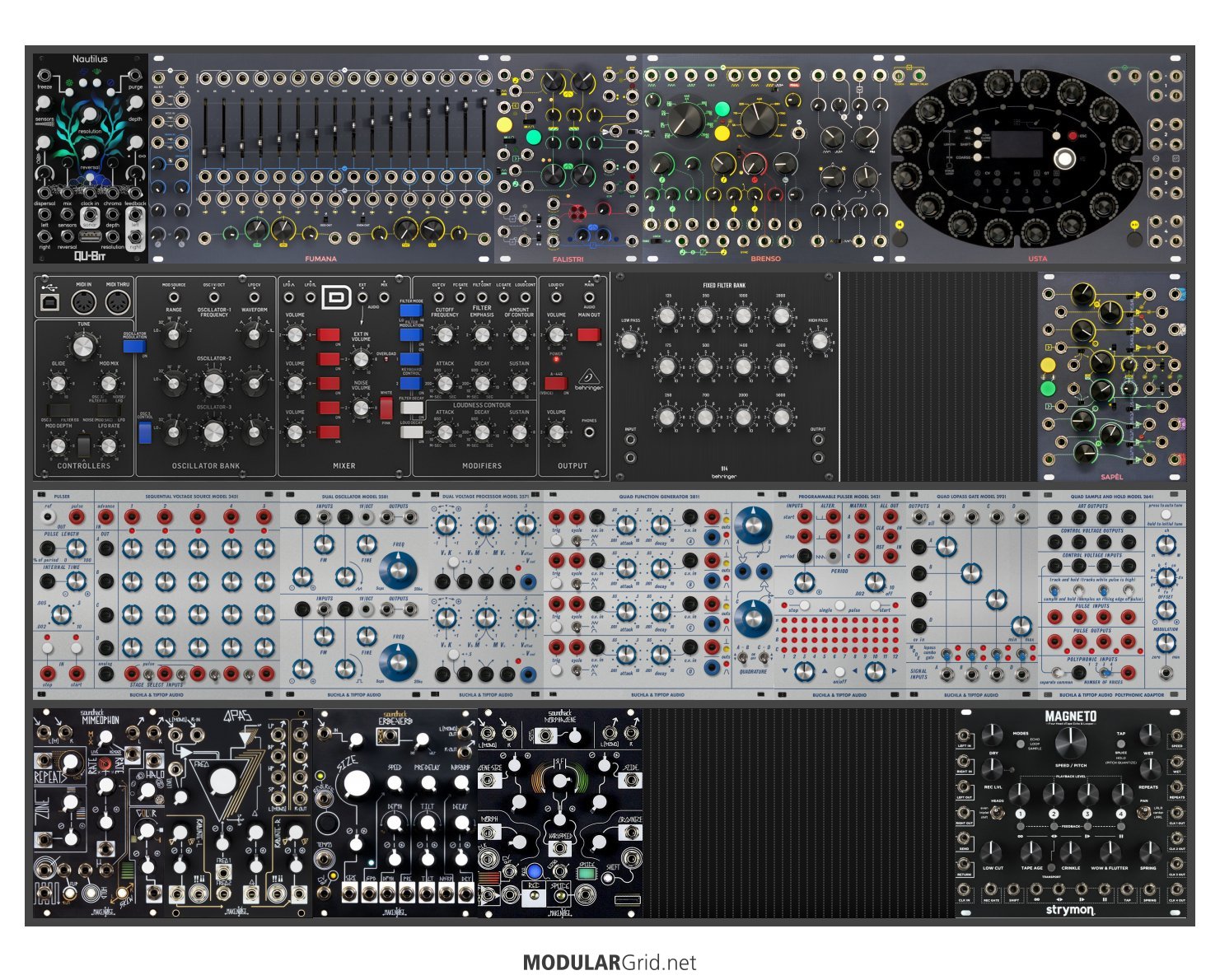1220x980 pixels.
Task: Click the Cutoff Frequency knob
Action: tap(445, 334)
